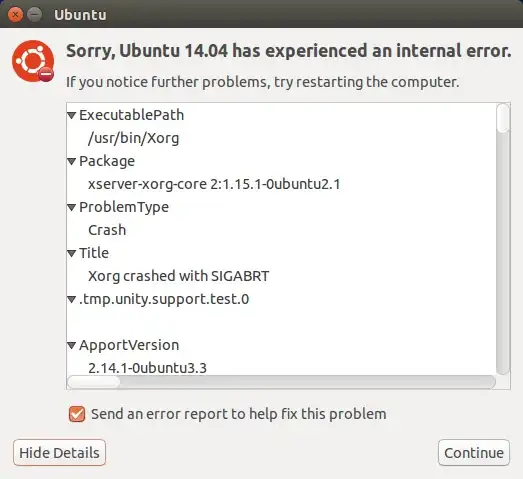Click the Ubuntu title bar text

[80, 15]
